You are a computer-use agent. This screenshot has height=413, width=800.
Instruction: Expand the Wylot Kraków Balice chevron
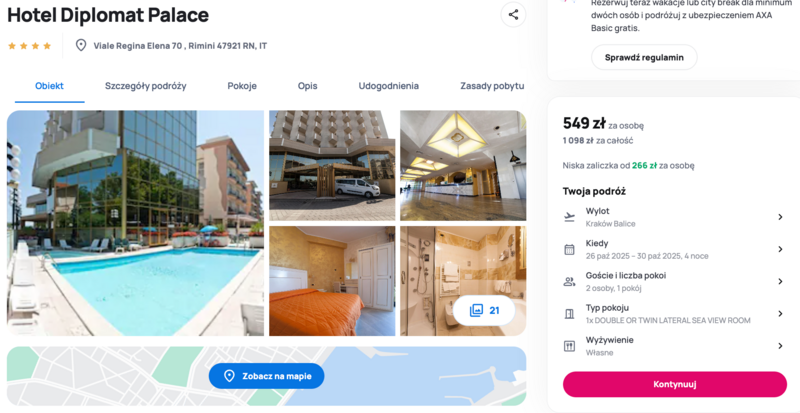780,217
